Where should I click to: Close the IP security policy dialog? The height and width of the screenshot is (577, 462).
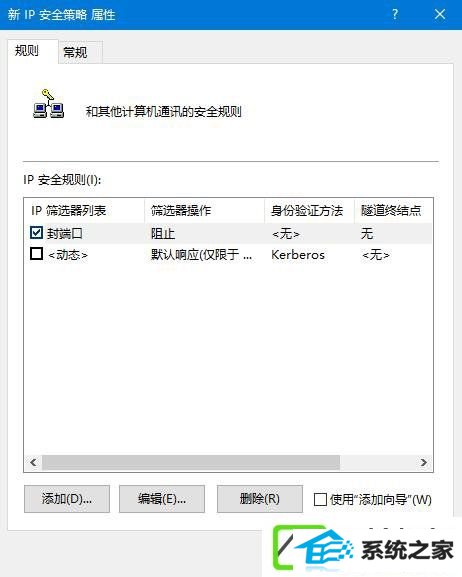[440, 14]
